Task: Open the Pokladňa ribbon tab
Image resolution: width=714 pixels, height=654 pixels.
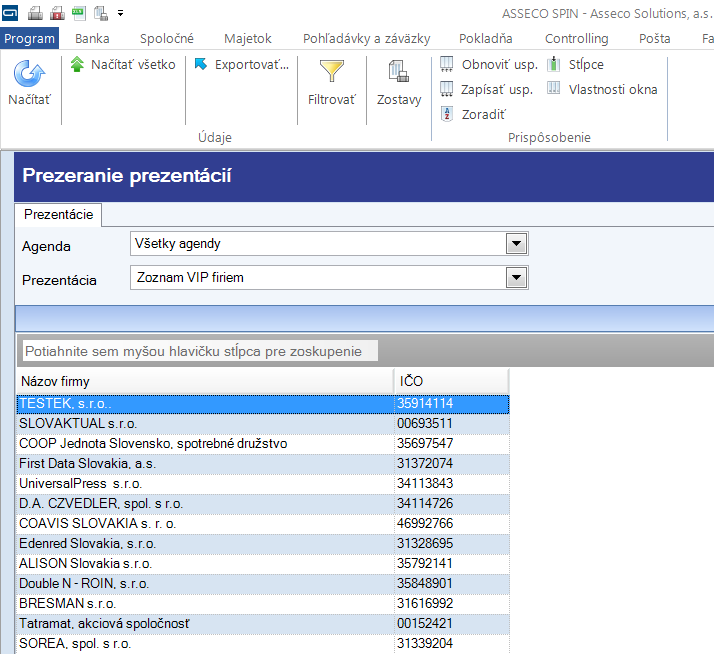Action: point(485,39)
